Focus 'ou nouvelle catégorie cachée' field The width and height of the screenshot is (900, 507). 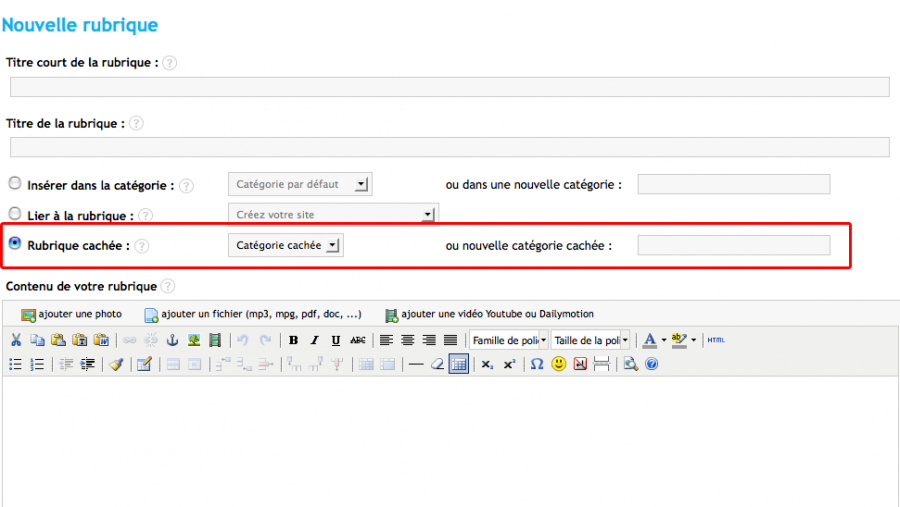click(734, 245)
